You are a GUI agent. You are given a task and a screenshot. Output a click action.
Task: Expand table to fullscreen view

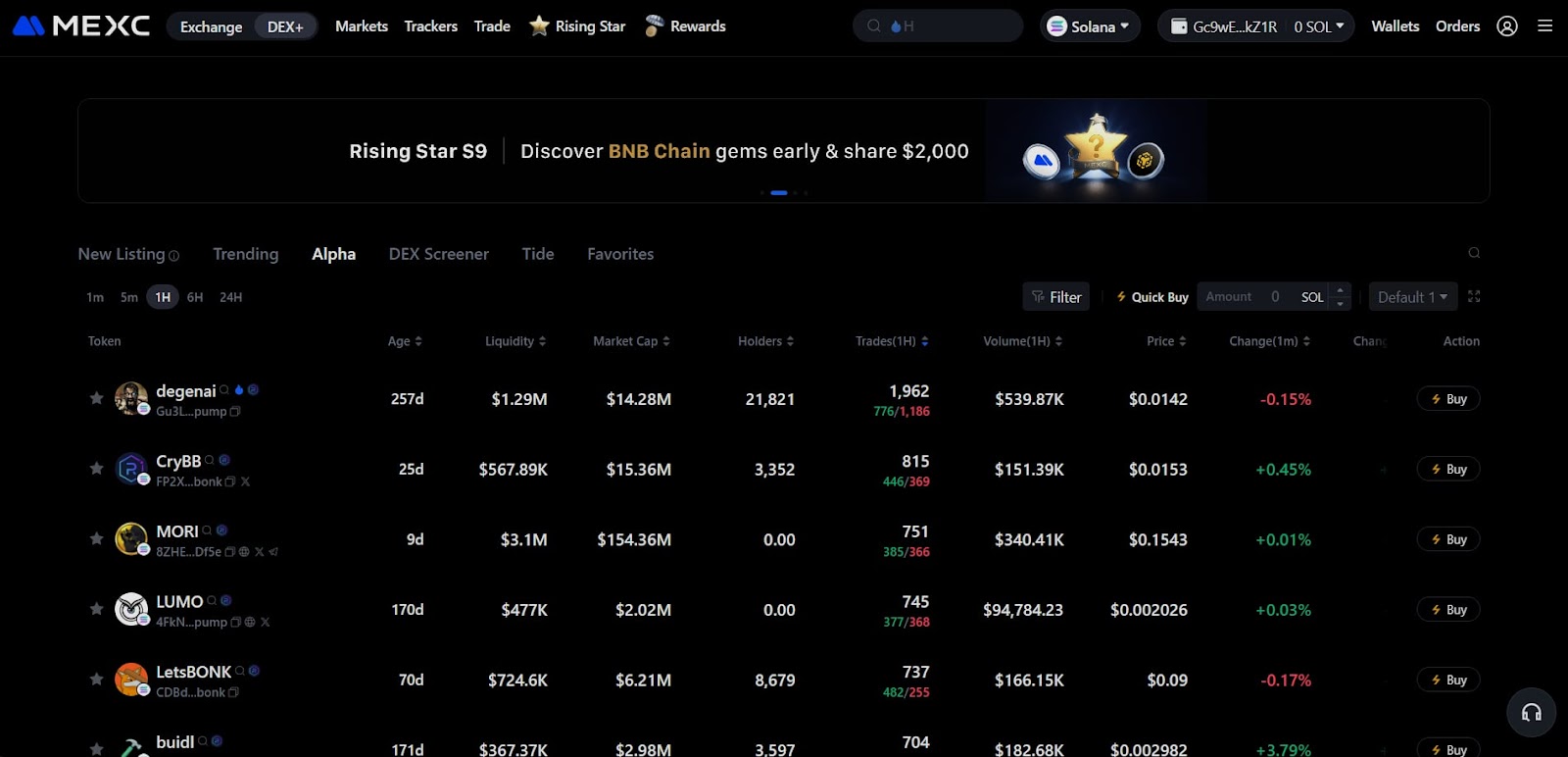click(1474, 296)
